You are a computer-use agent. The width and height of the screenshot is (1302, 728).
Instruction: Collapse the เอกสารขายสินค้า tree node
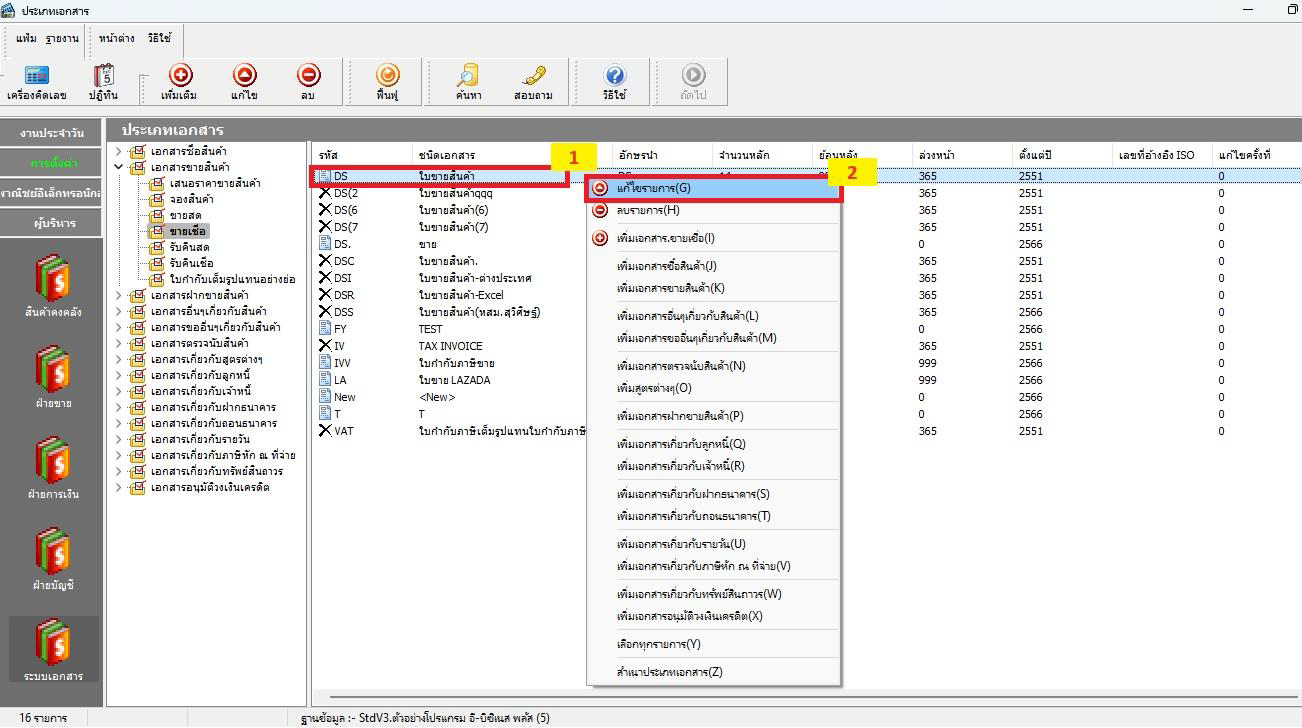click(118, 167)
